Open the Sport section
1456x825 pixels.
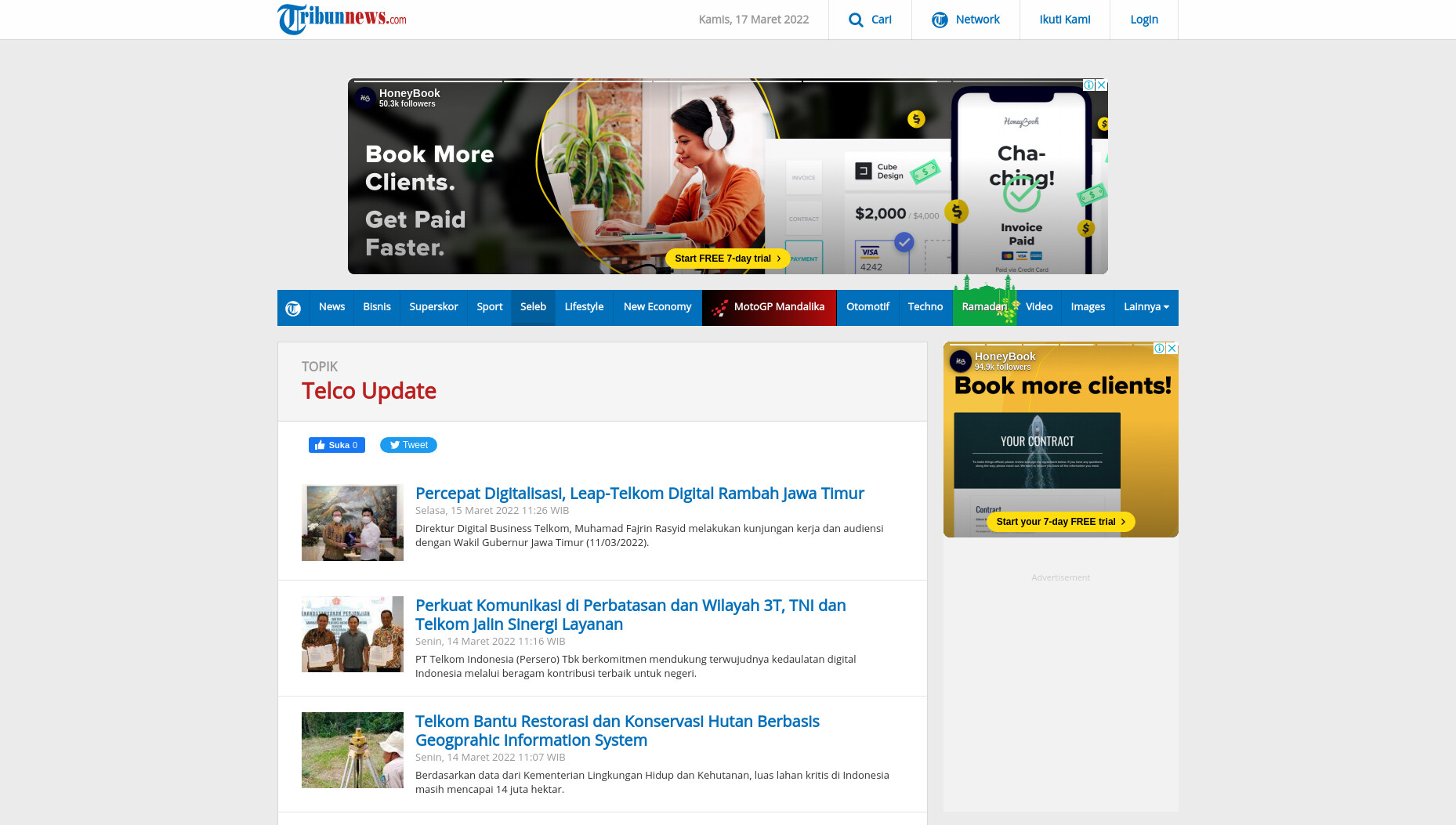click(490, 307)
